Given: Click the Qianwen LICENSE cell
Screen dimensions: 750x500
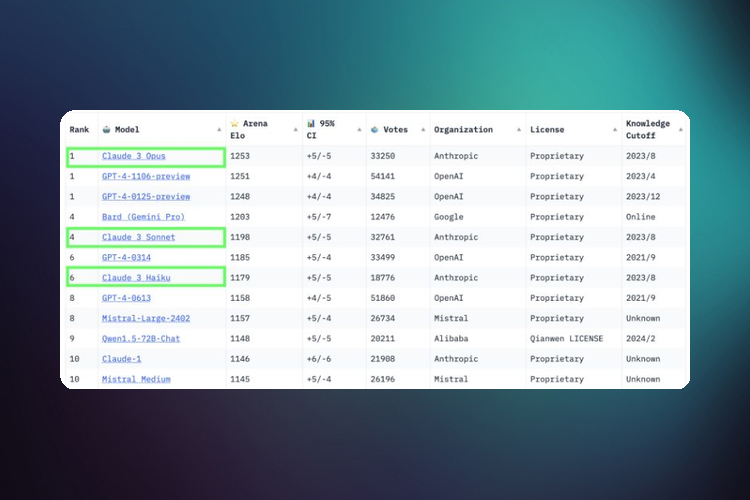Looking at the screenshot, I should (x=567, y=339).
